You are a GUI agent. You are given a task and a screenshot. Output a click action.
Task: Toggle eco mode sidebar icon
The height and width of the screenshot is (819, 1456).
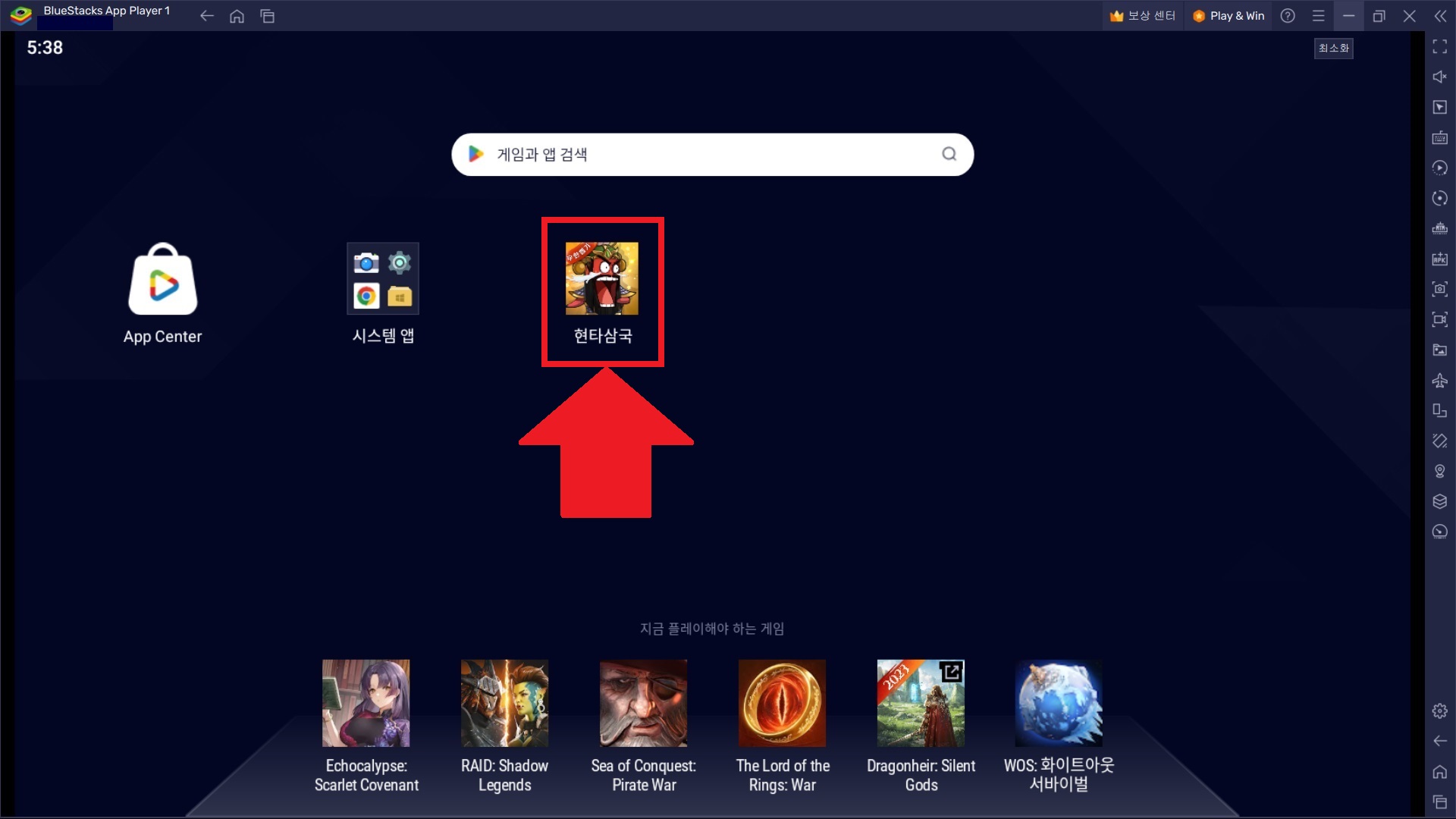coord(1439,532)
